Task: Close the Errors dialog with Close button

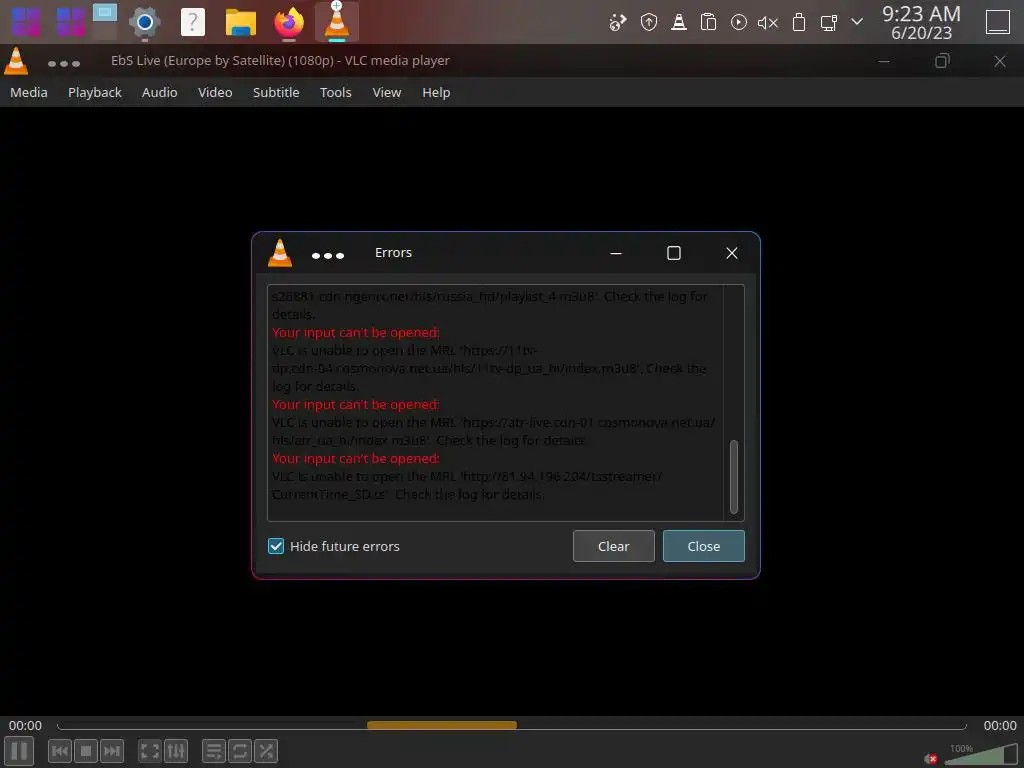Action: click(703, 546)
